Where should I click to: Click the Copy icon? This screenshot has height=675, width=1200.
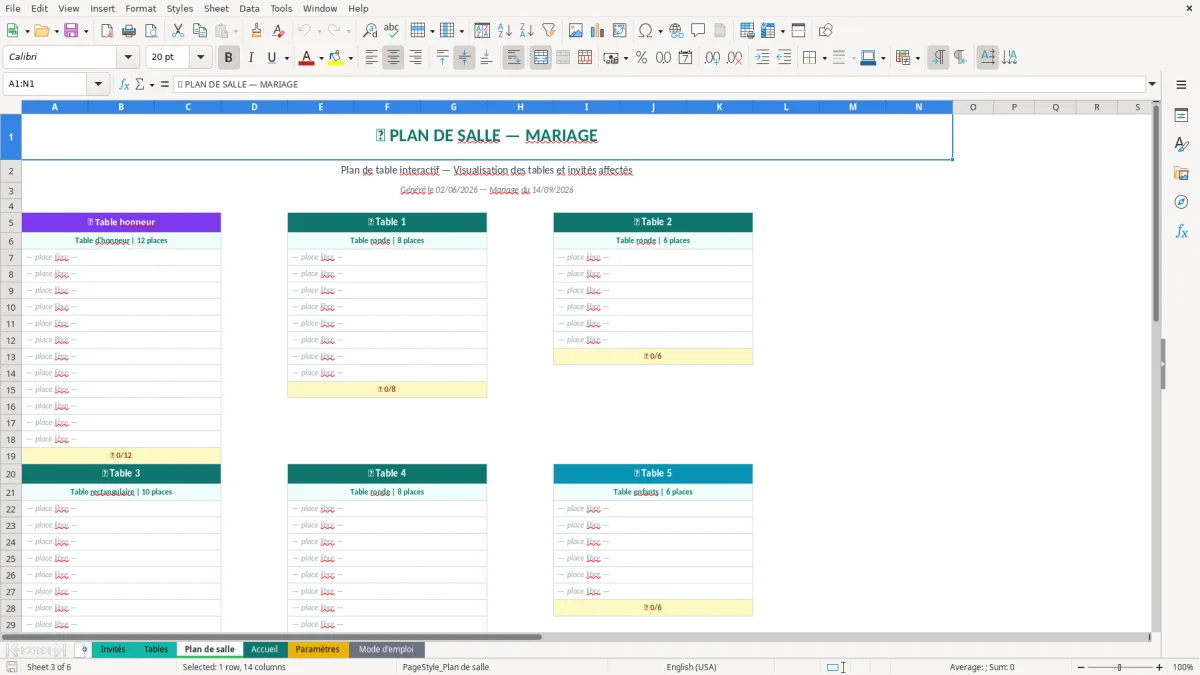pos(199,31)
